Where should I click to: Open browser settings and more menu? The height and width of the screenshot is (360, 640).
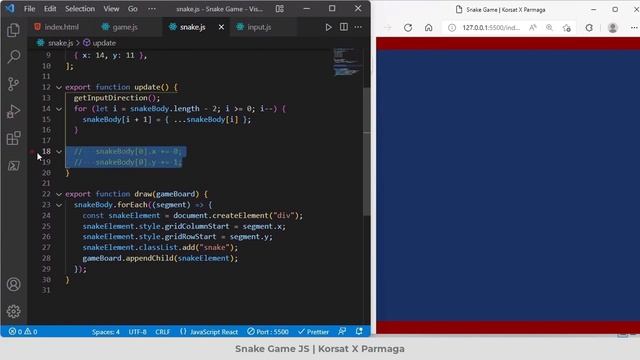[x=634, y=28]
